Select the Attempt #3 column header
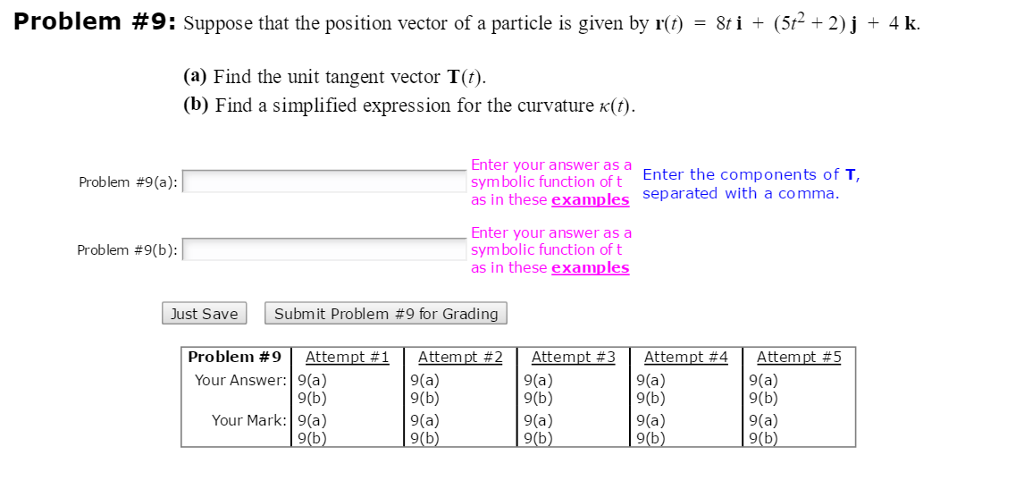The image size is (1024, 489). pos(573,358)
